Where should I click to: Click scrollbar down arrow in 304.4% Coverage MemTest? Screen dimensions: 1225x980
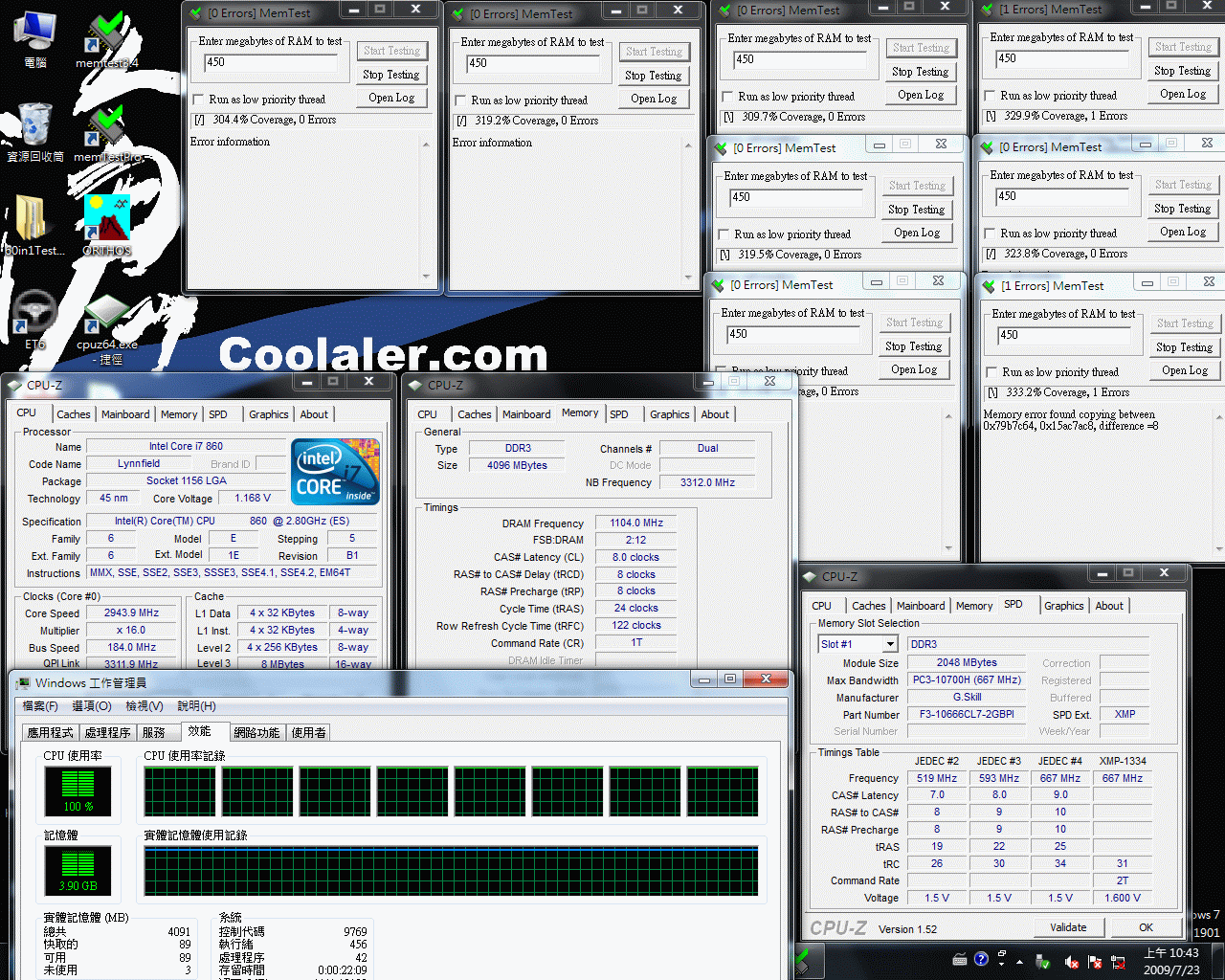[426, 277]
